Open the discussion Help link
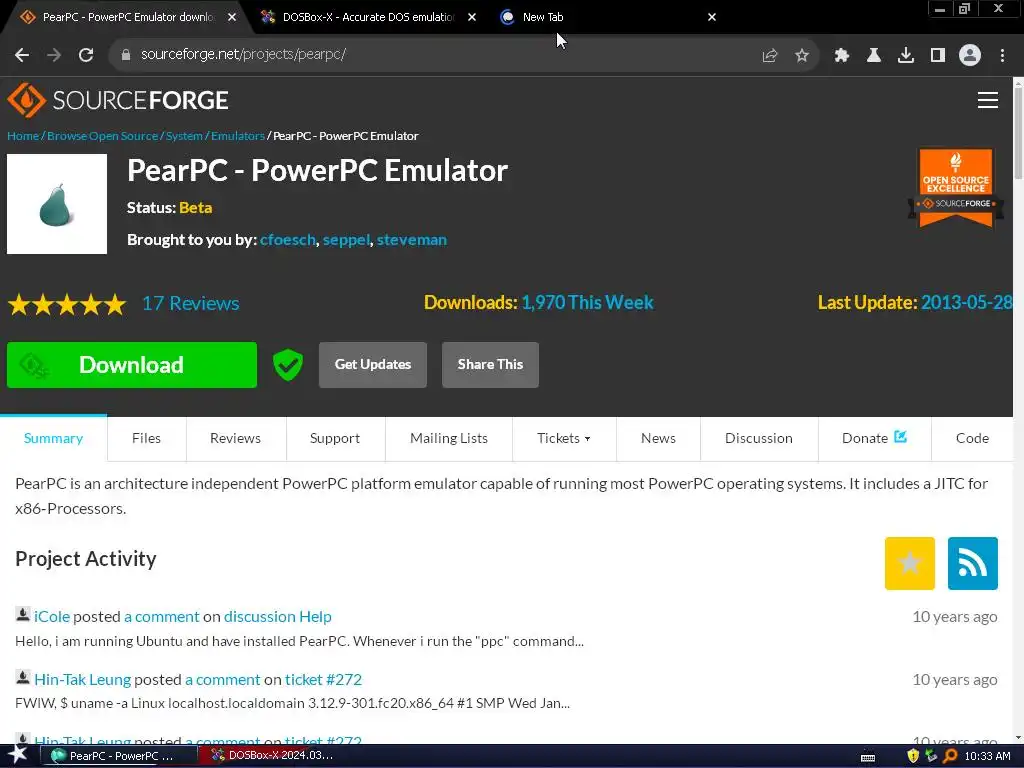 pos(278,616)
